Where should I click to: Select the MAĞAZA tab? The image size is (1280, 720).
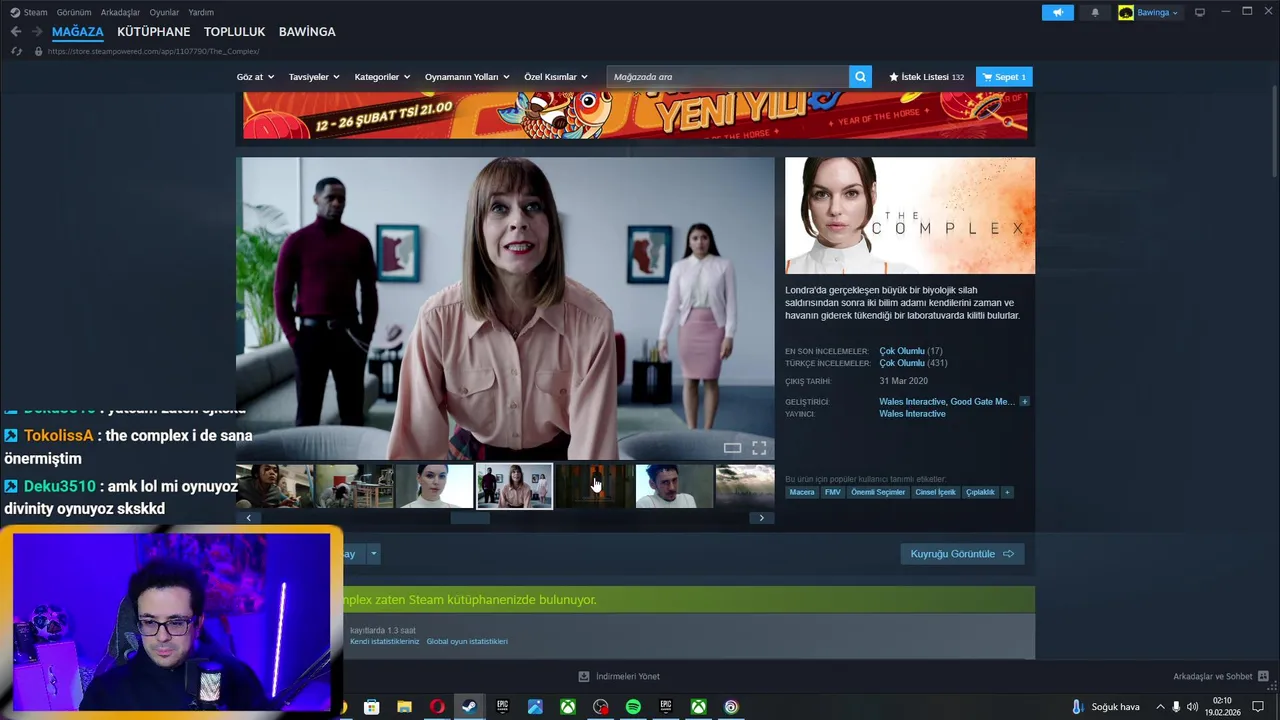click(78, 32)
